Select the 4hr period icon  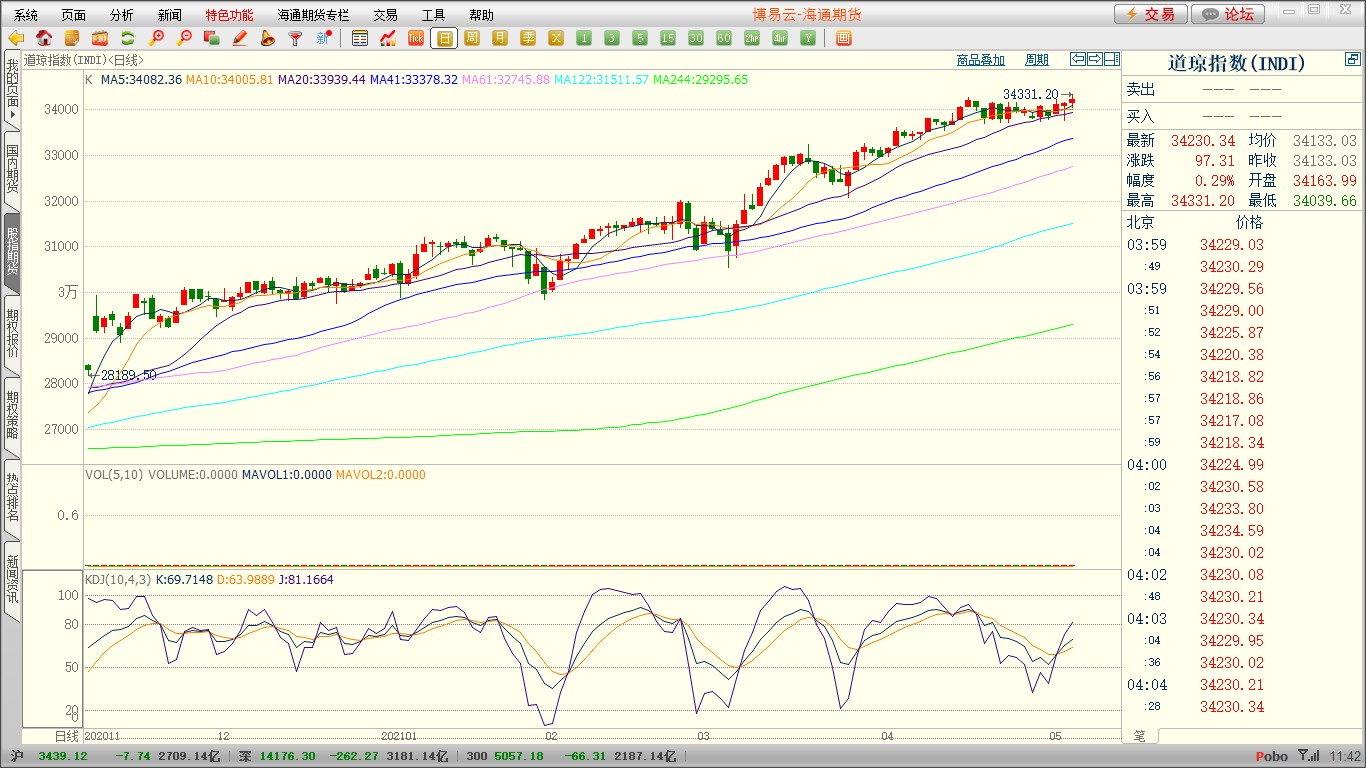tap(780, 38)
